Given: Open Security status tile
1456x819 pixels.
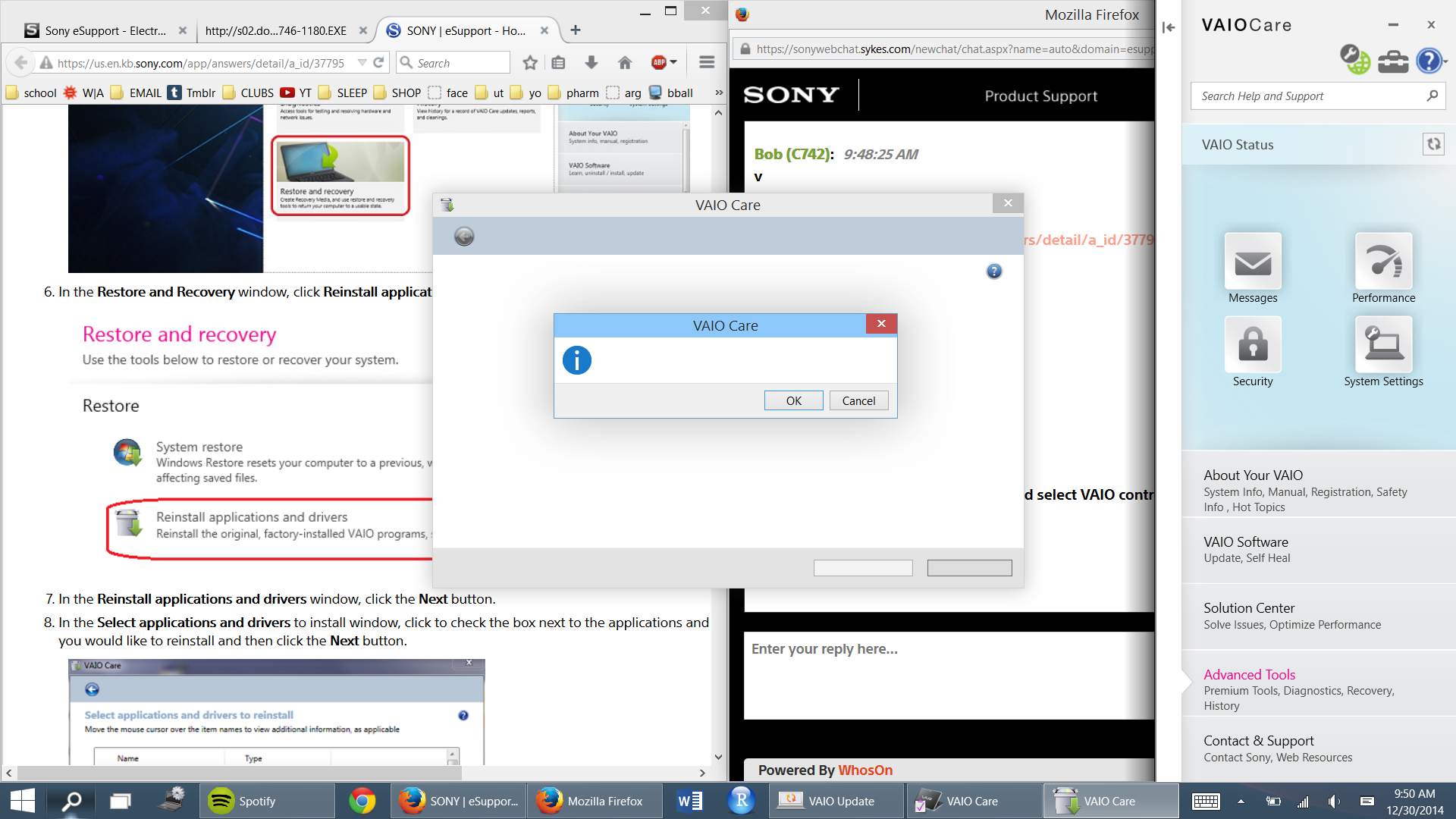Looking at the screenshot, I should click(x=1253, y=352).
